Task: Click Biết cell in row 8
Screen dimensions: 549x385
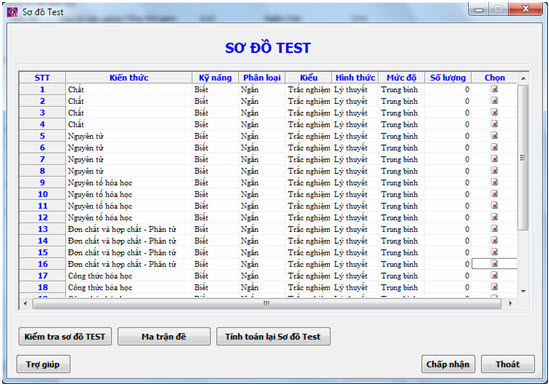Action: click(x=215, y=171)
